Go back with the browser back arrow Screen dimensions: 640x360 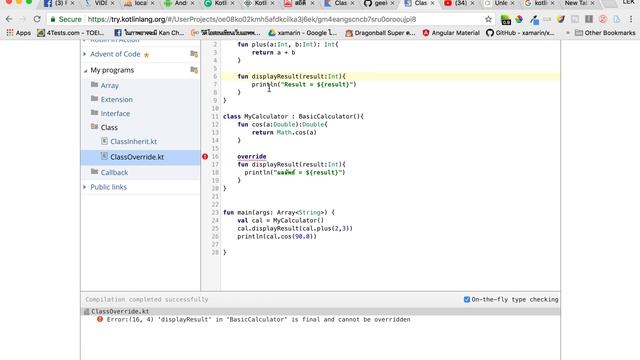pyautogui.click(x=9, y=19)
